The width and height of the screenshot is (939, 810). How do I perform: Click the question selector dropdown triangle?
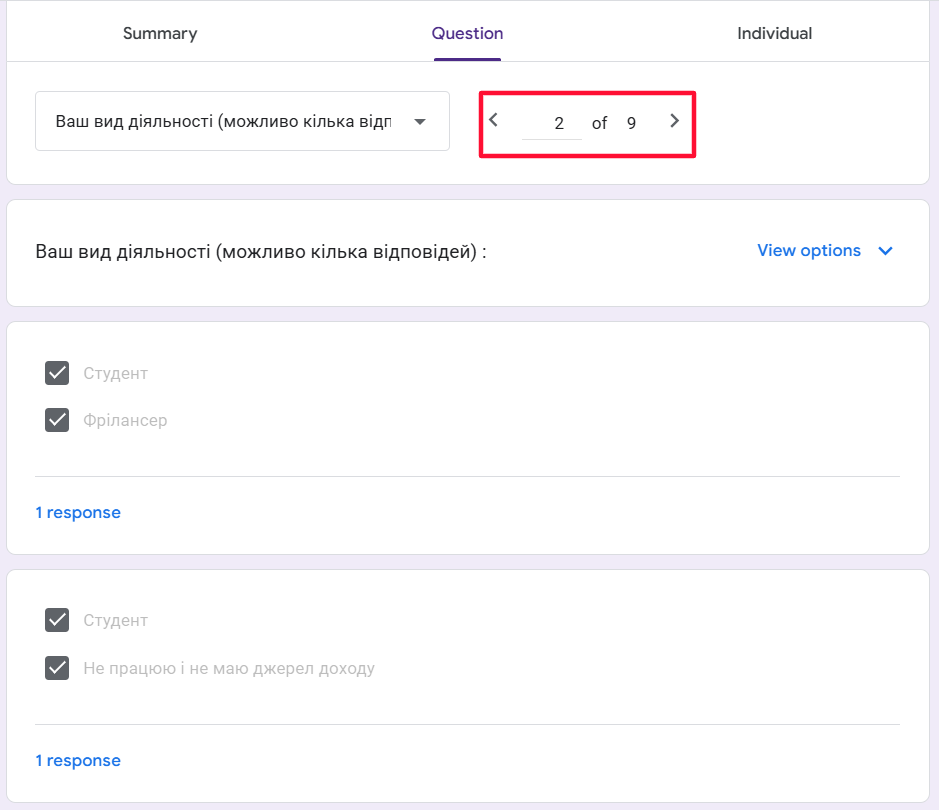click(x=420, y=122)
